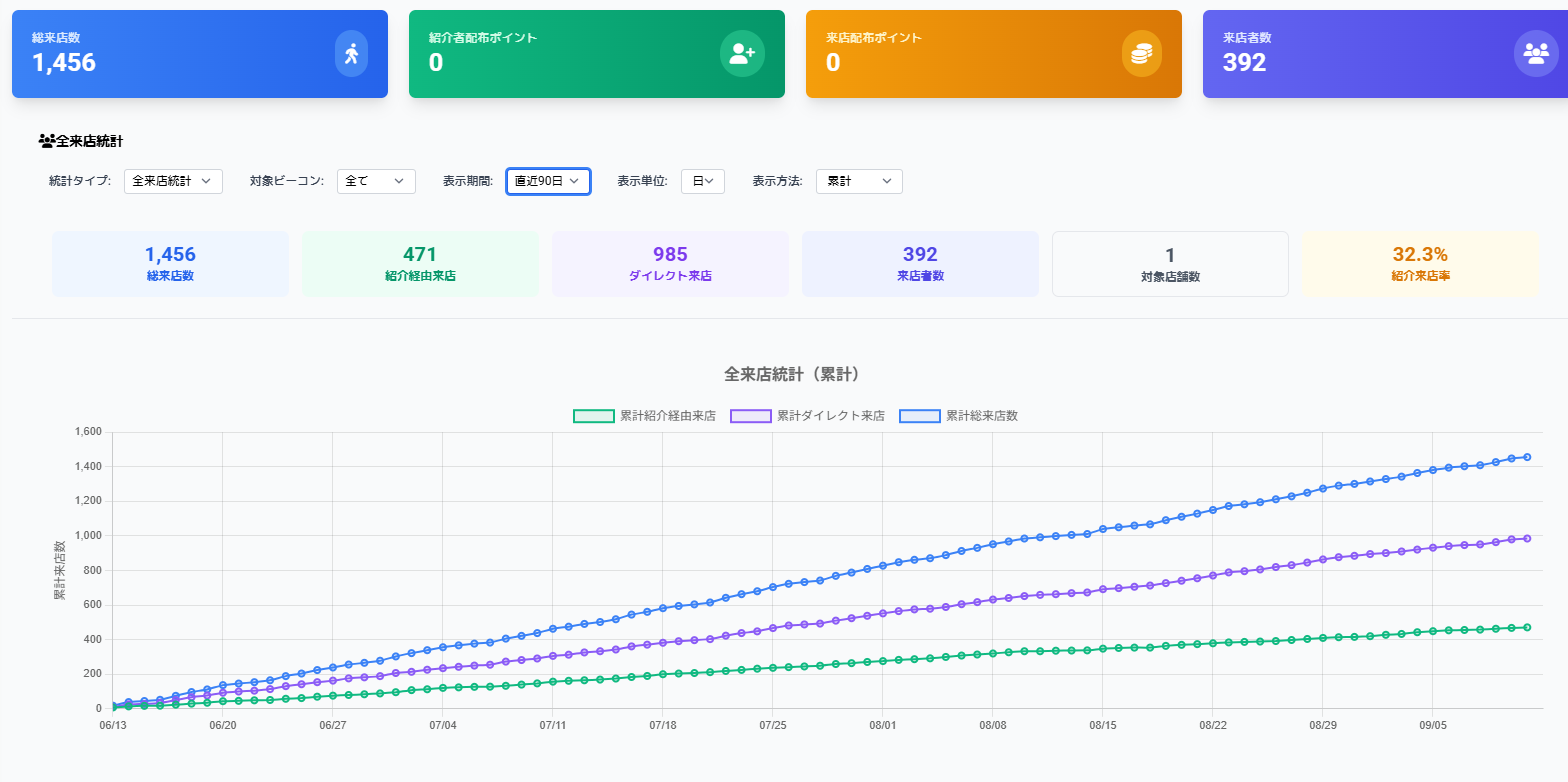Viewport: 1568px width, 782px height.
Task: Open the 表示期間 dropdown set to 直近90日
Action: coord(548,181)
